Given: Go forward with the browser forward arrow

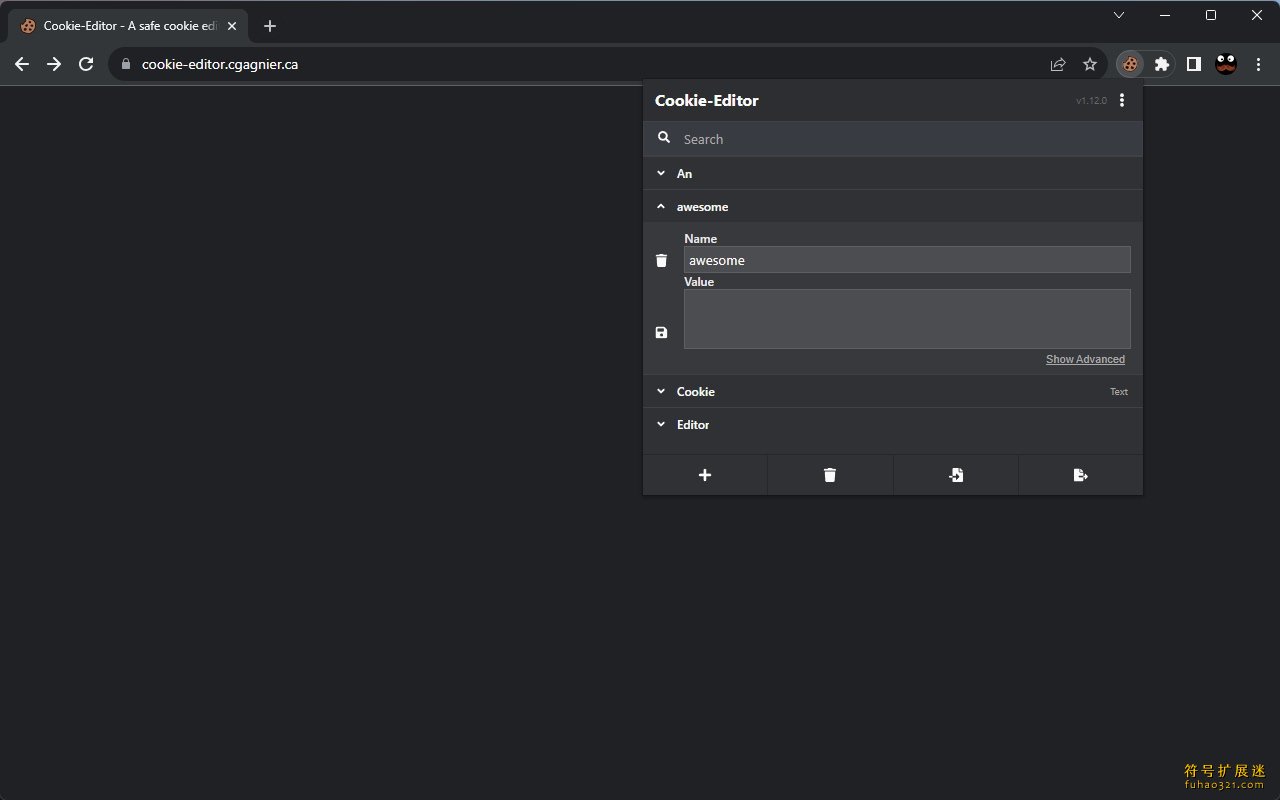Looking at the screenshot, I should [x=54, y=64].
